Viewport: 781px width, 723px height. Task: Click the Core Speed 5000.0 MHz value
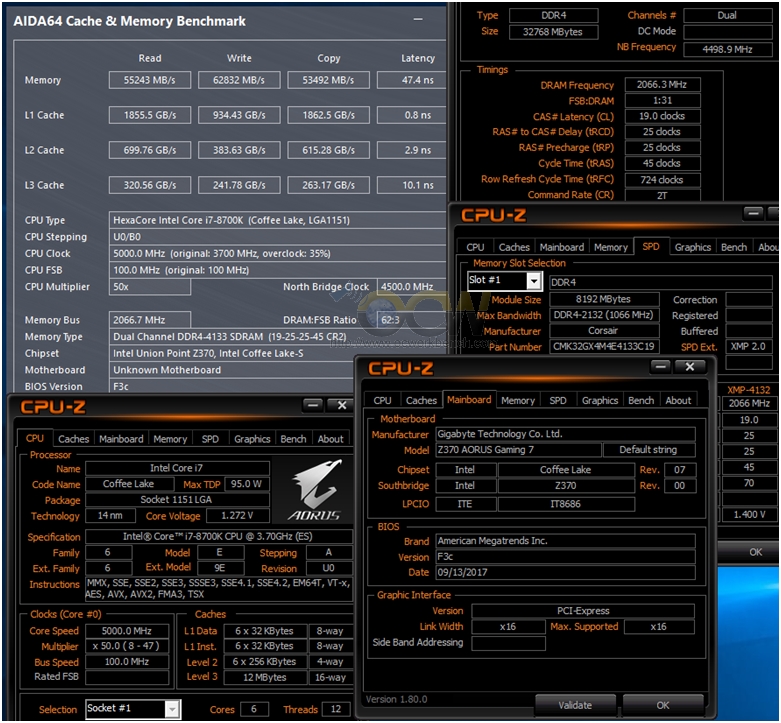click(x=127, y=631)
